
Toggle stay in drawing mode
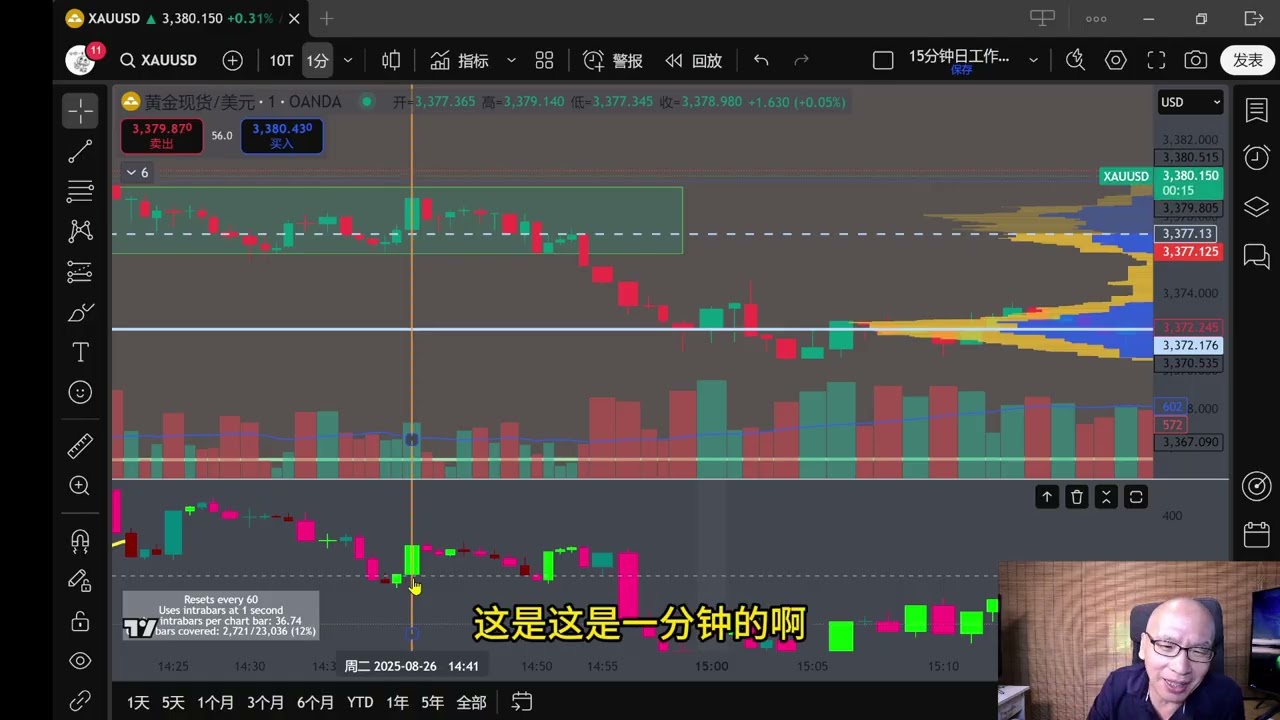(80, 581)
